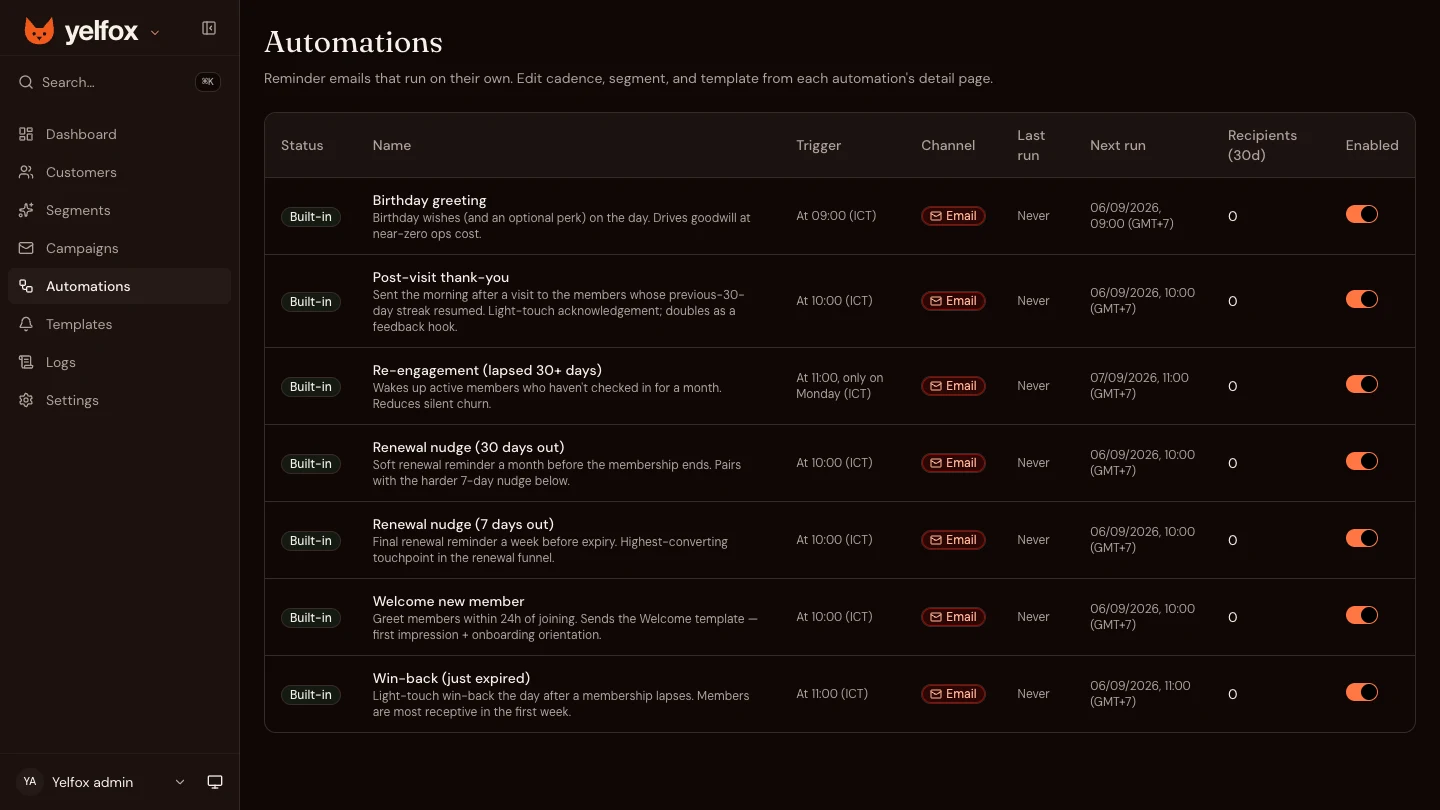Open Renewal nudge (7 days out) details
This screenshot has width=1440, height=810.
click(463, 524)
